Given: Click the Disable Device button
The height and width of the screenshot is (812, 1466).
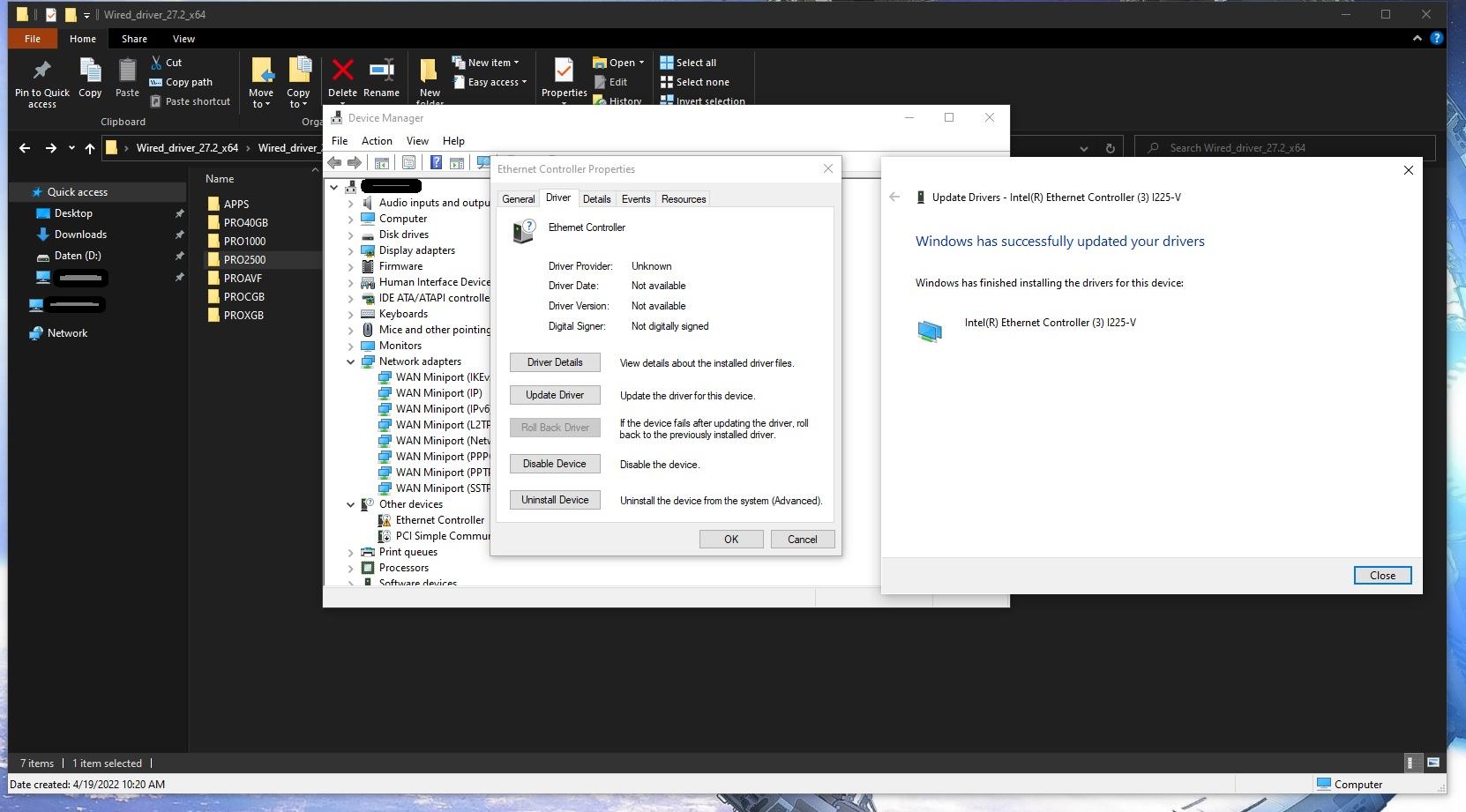Looking at the screenshot, I should [x=555, y=464].
